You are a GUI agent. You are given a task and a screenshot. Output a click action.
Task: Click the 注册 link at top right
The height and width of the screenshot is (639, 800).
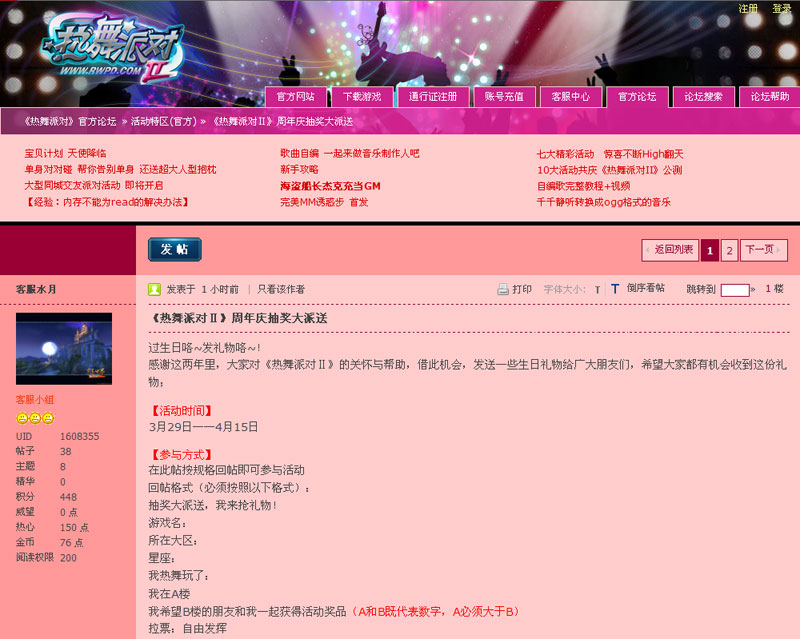pos(748,9)
